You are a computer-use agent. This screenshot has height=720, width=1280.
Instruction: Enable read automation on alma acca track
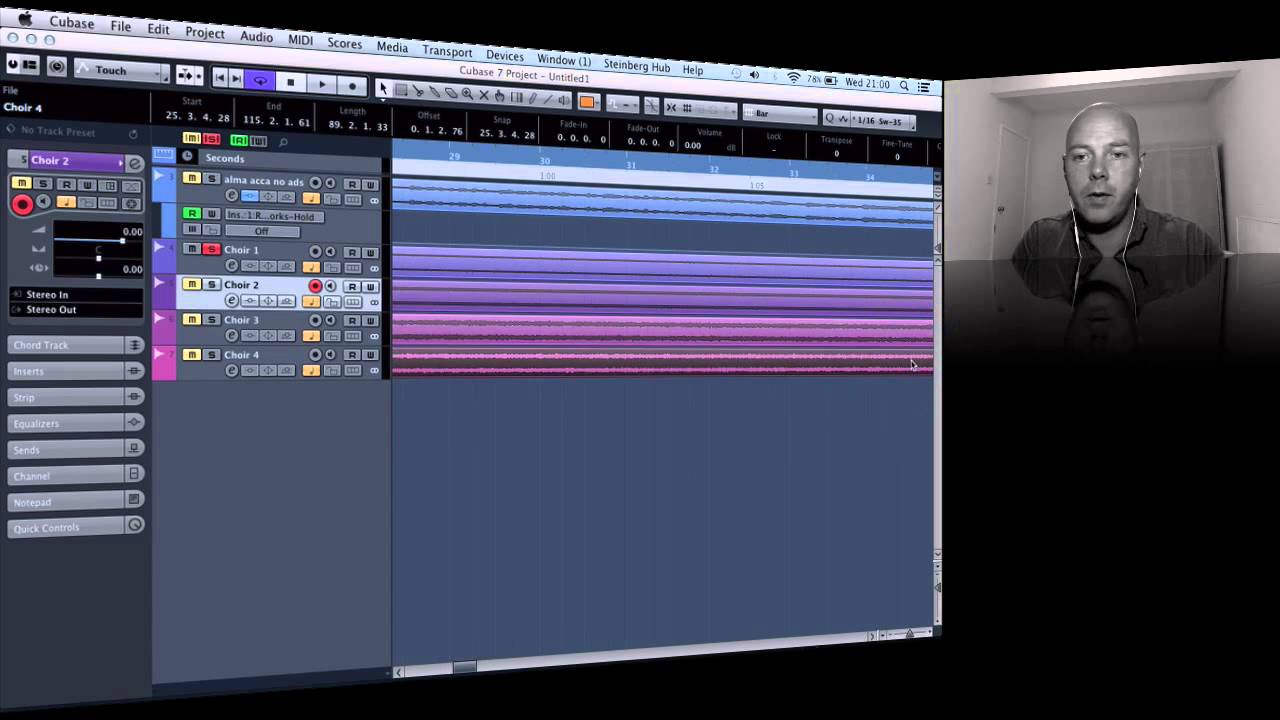352,184
